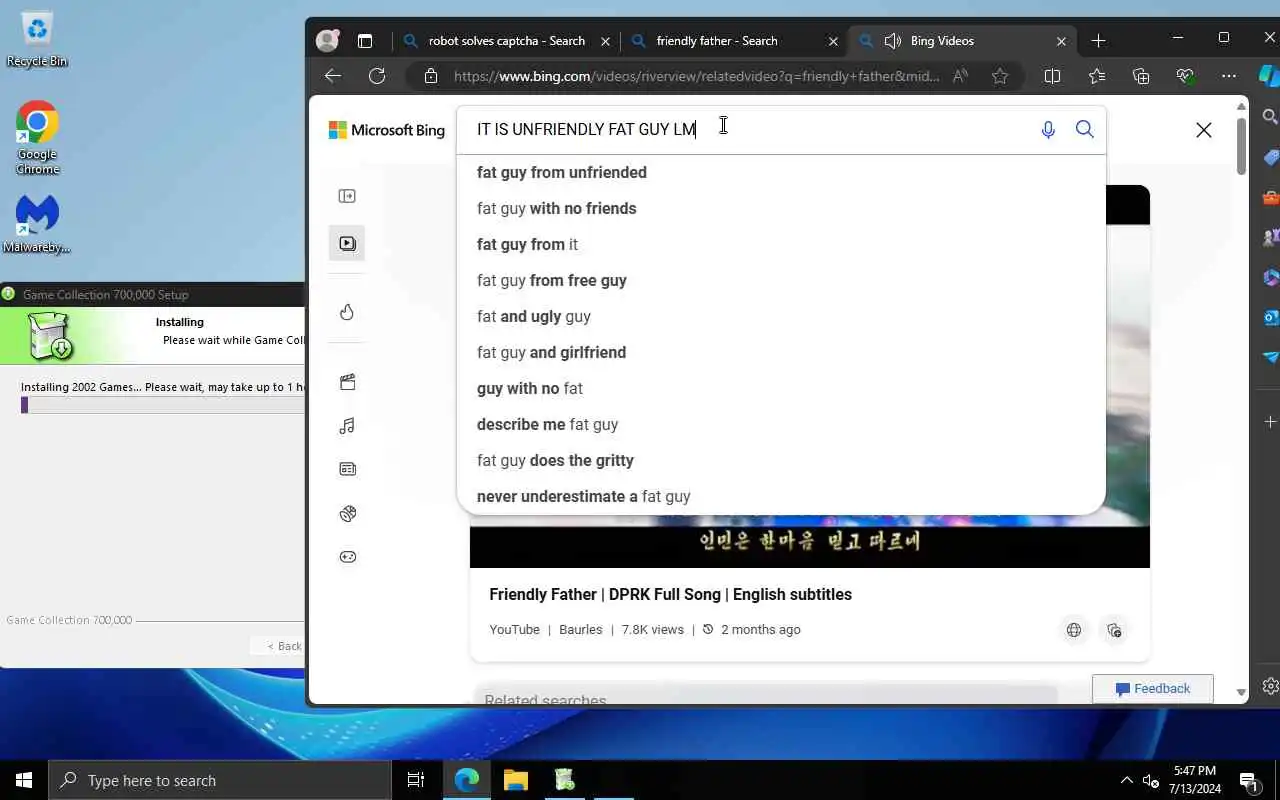Click the Bing search magnifier icon

[1084, 129]
